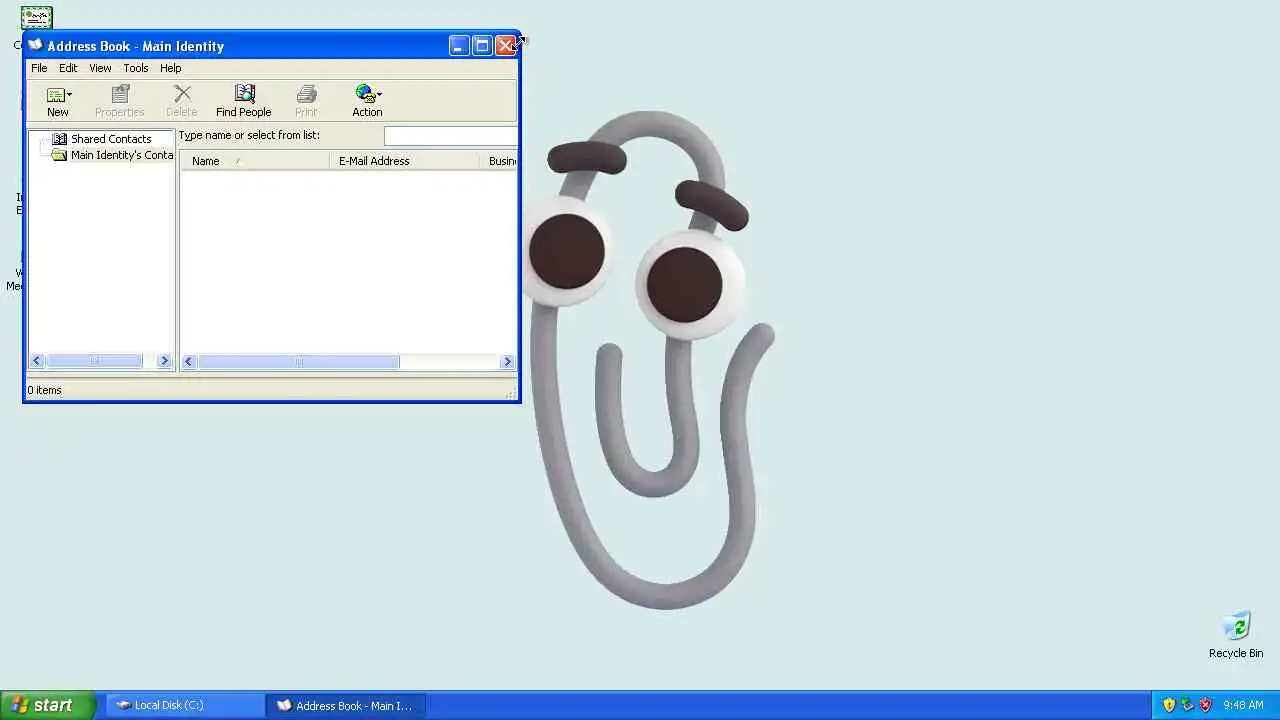Sort by the Name column header
Image resolution: width=1280 pixels, height=720 pixels.
tap(255, 161)
